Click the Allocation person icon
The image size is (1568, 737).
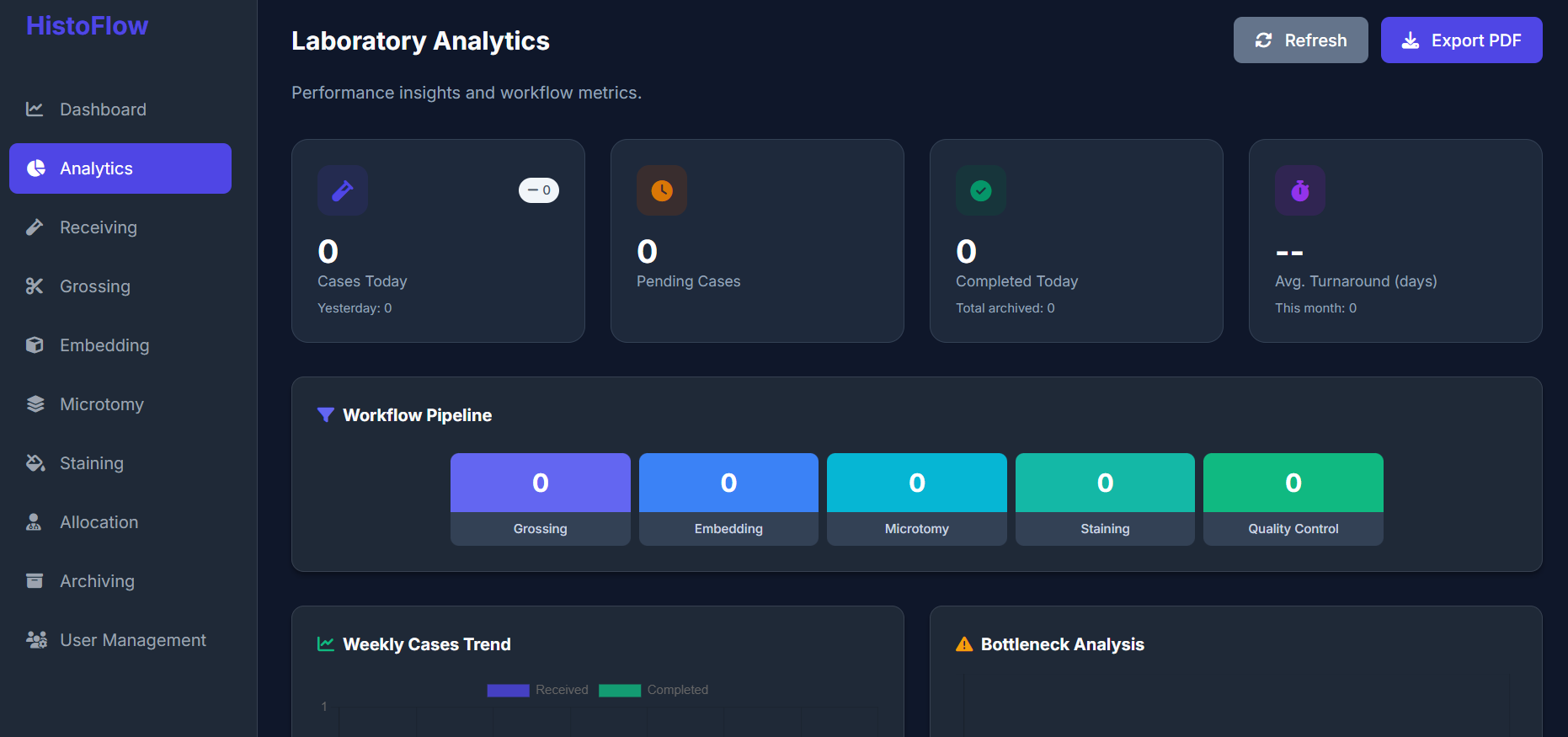pos(34,522)
